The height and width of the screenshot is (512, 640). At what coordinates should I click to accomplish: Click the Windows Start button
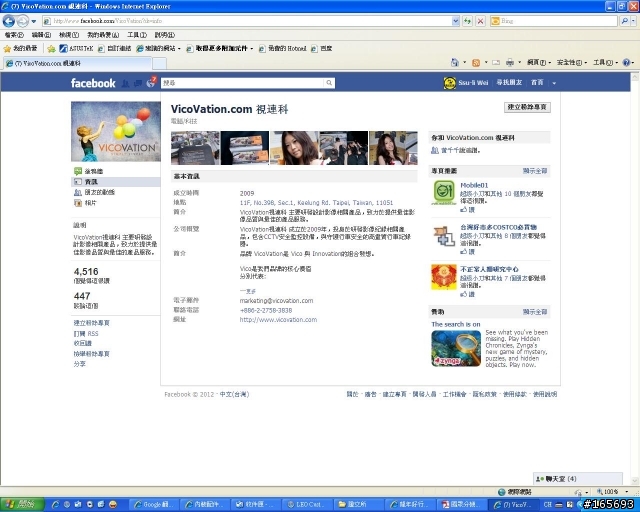(x=21, y=505)
